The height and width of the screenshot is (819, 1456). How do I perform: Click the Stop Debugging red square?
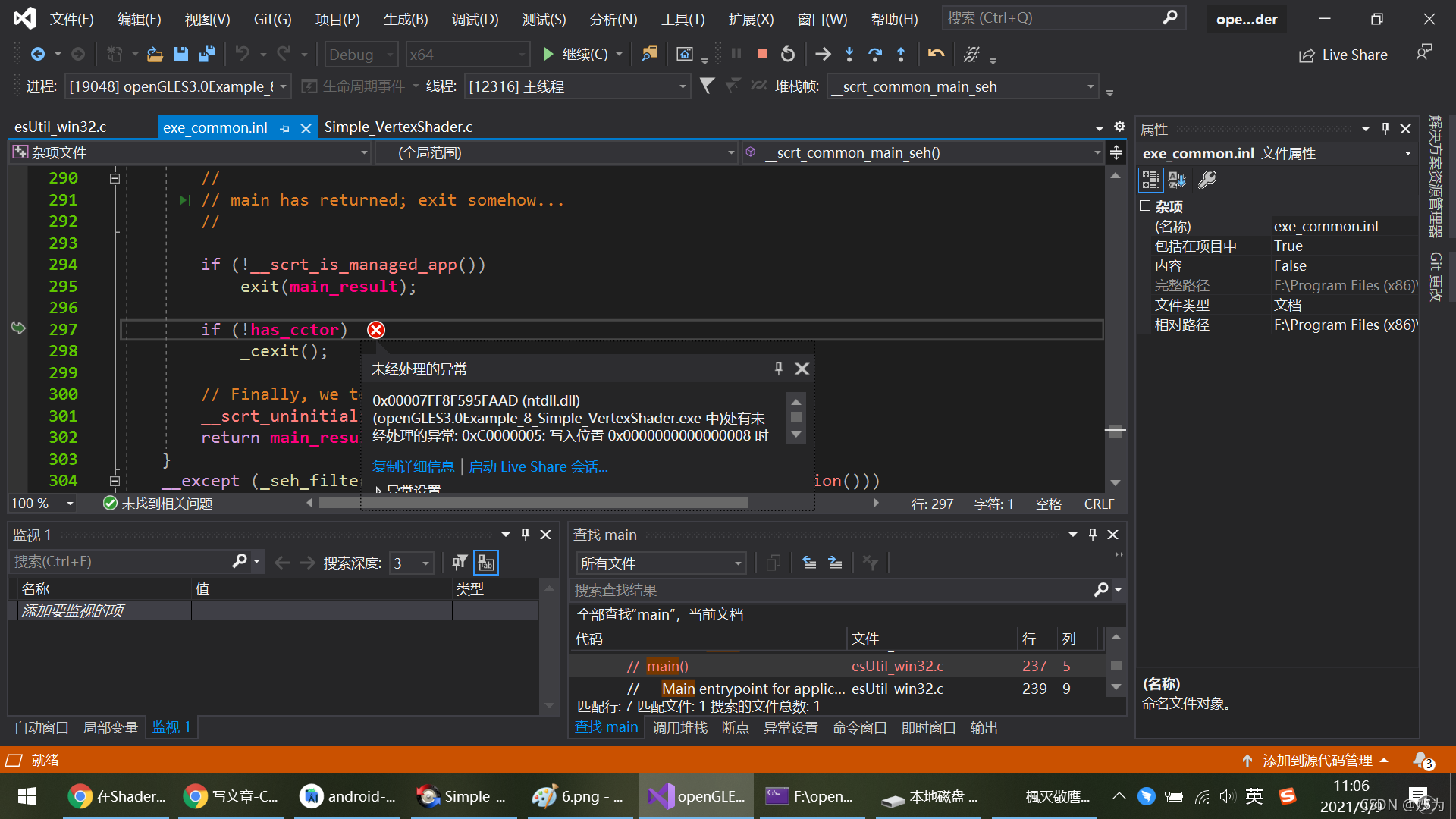tap(762, 54)
